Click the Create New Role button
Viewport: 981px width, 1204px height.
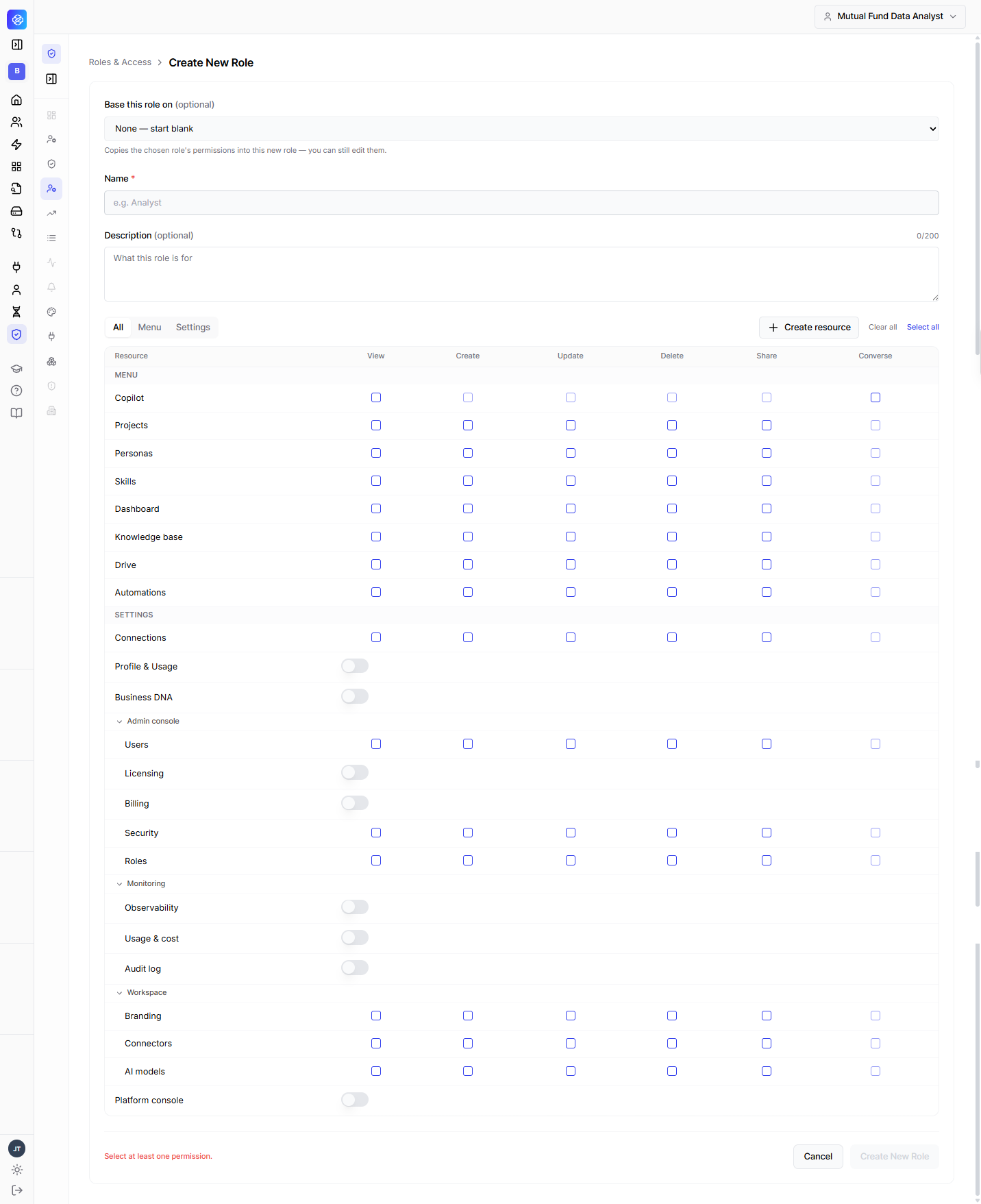pyautogui.click(x=895, y=1157)
